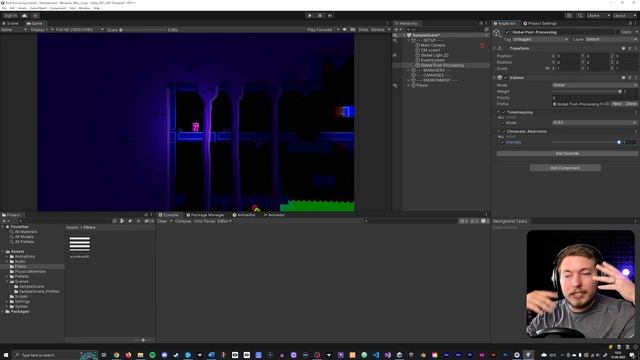Toggle the Volume component enabled checkbox
The image size is (640, 360).
coord(505,78)
